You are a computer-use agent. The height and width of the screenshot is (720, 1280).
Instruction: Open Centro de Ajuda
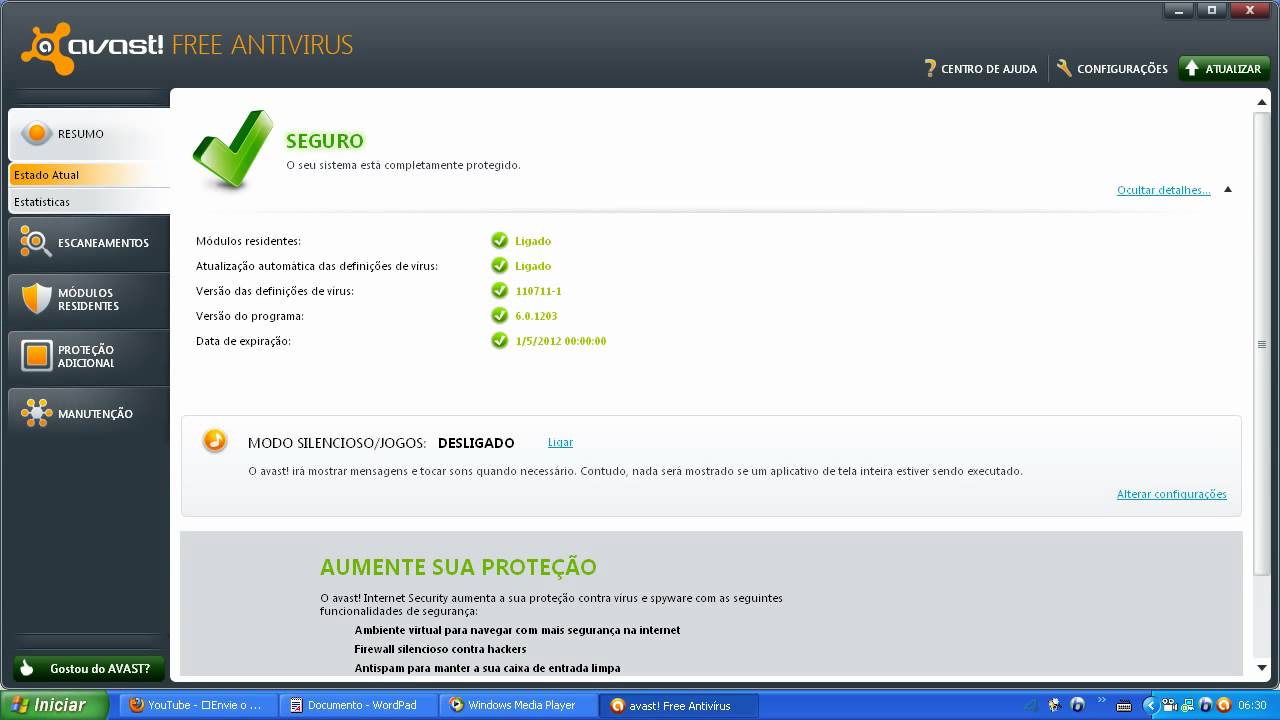click(980, 69)
